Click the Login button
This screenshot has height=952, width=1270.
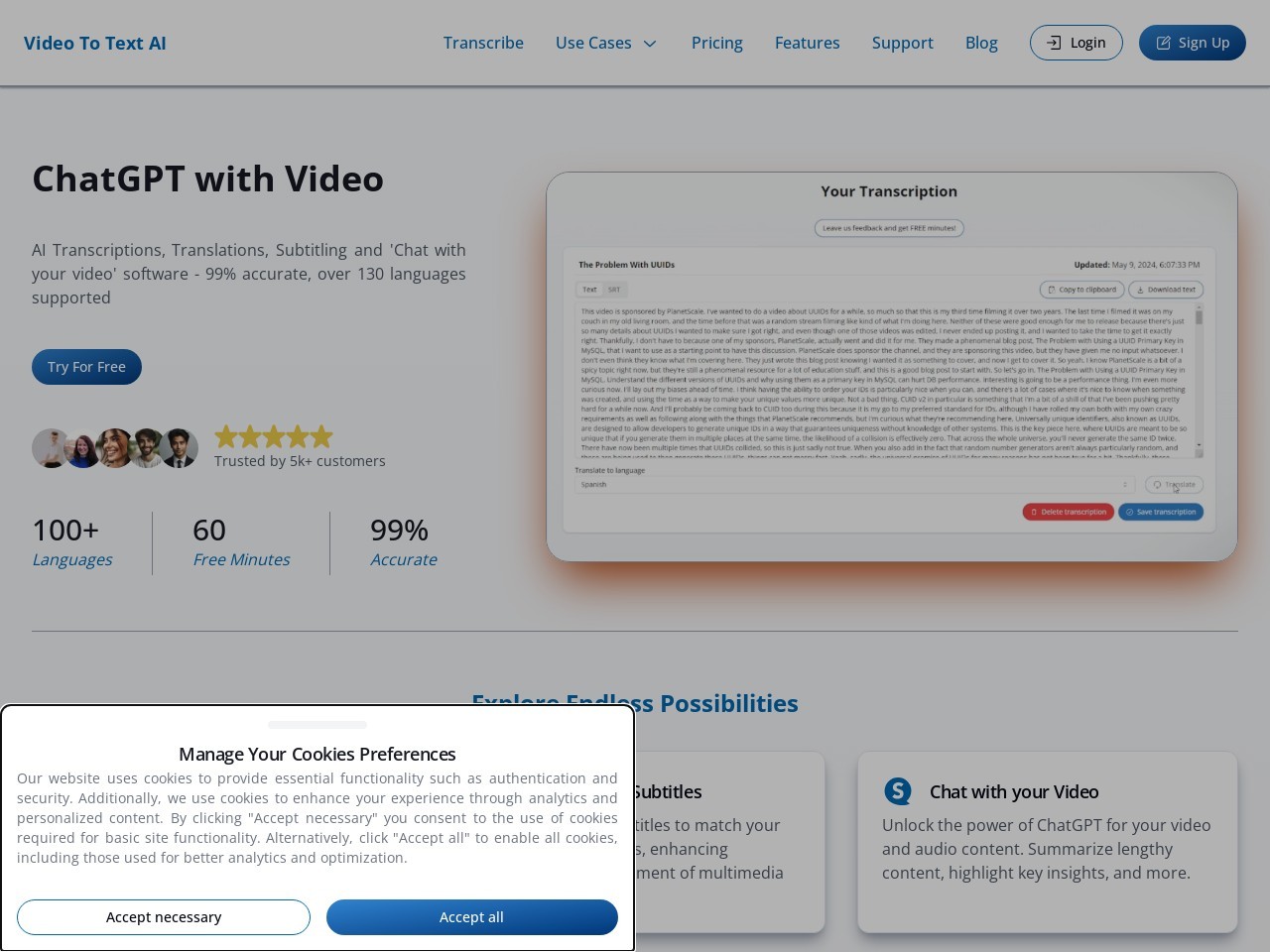pos(1077,43)
